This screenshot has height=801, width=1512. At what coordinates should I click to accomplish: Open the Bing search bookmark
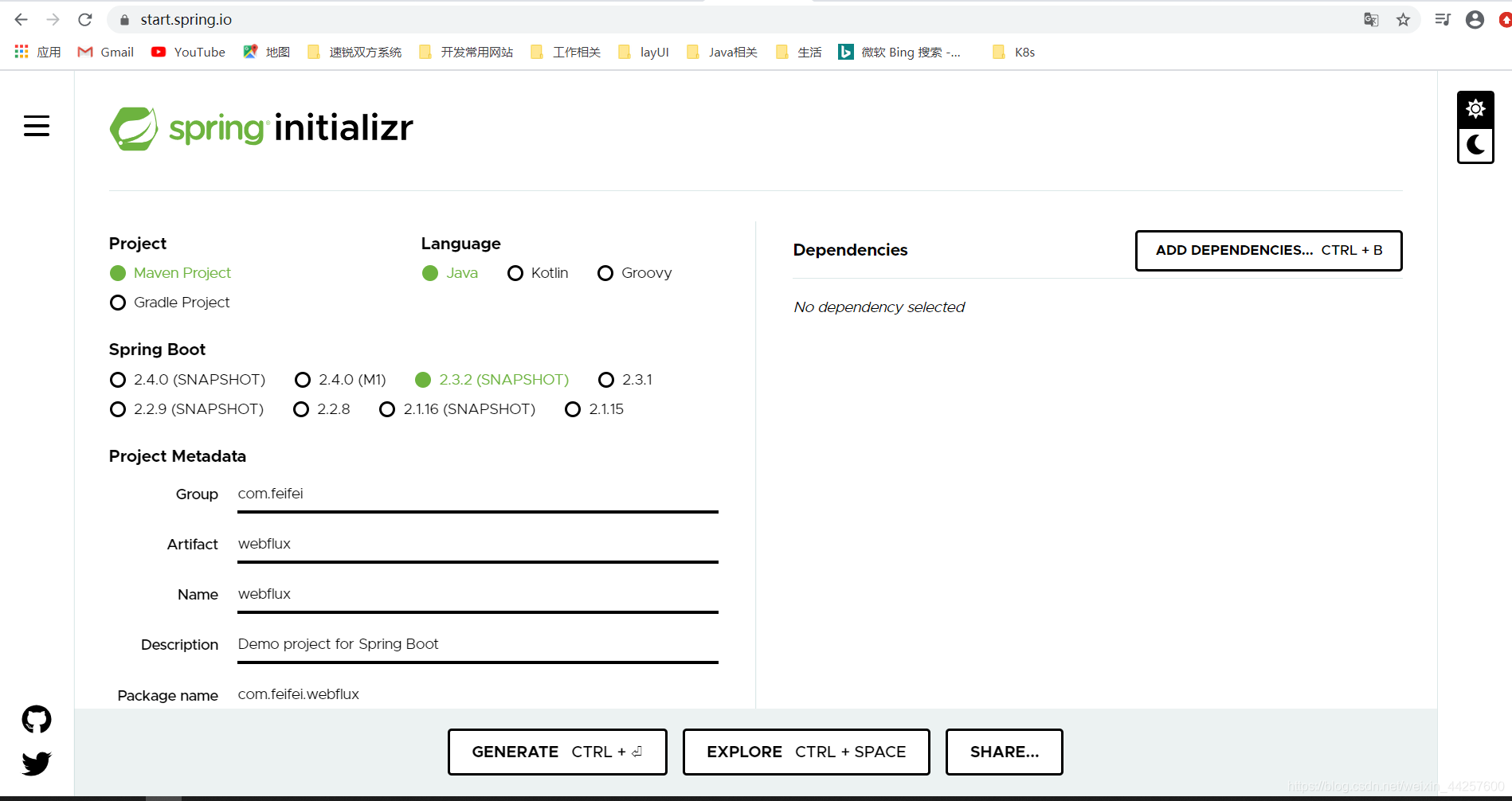[899, 52]
